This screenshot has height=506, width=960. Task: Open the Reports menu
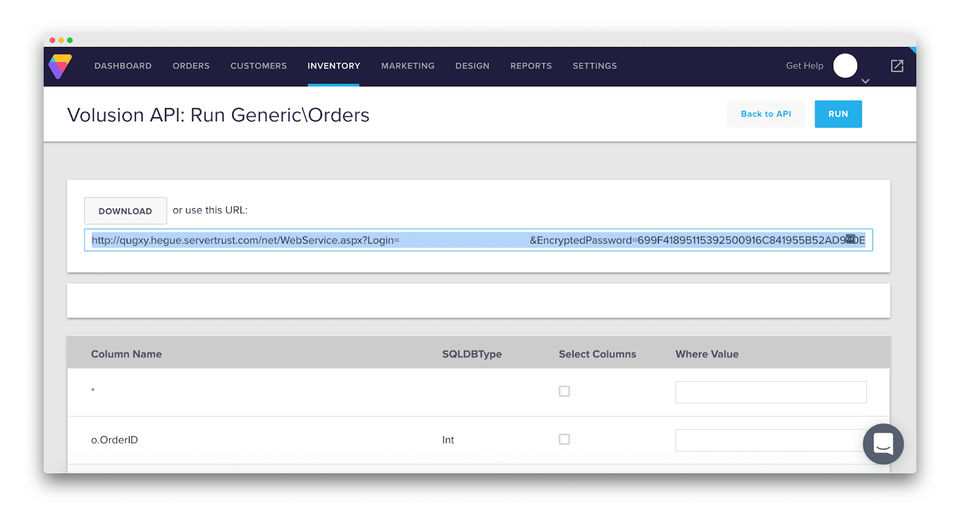531,66
